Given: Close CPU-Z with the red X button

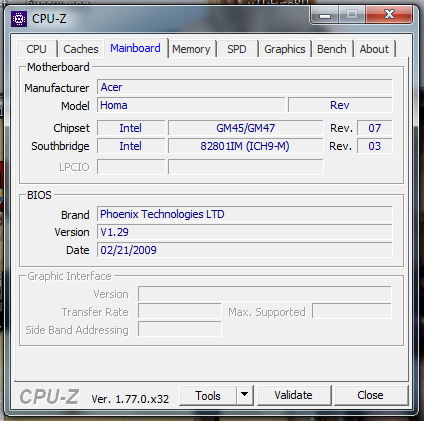Looking at the screenshot, I should (389, 15).
